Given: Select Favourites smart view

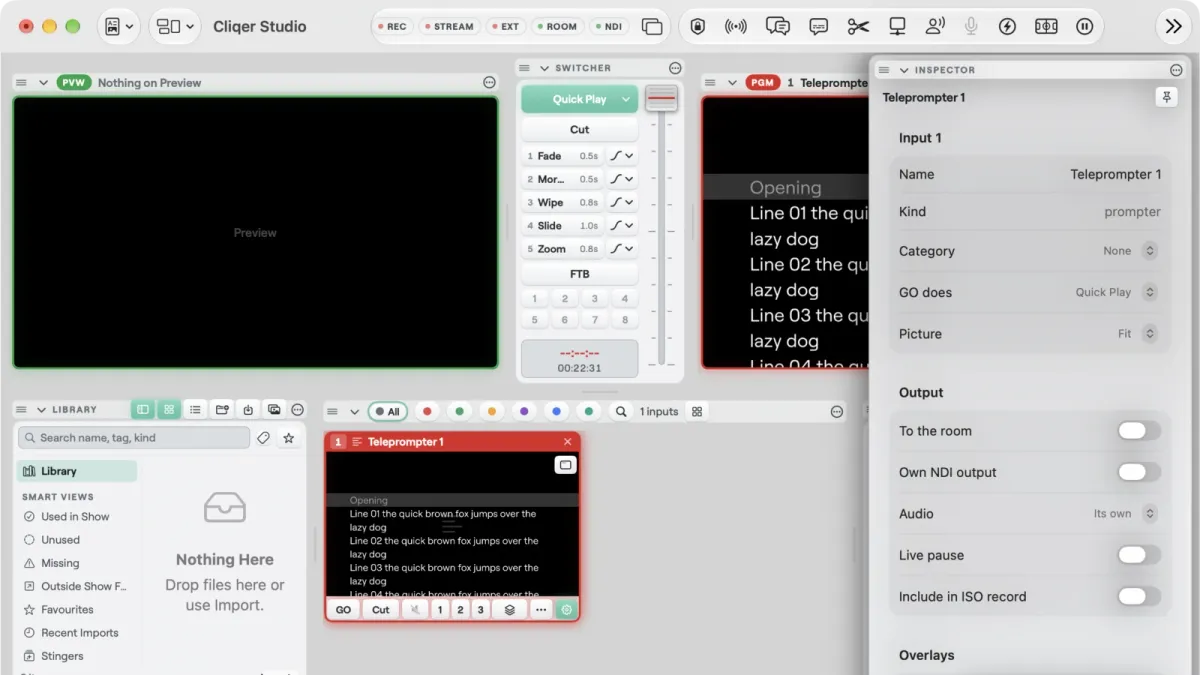Looking at the screenshot, I should point(67,609).
